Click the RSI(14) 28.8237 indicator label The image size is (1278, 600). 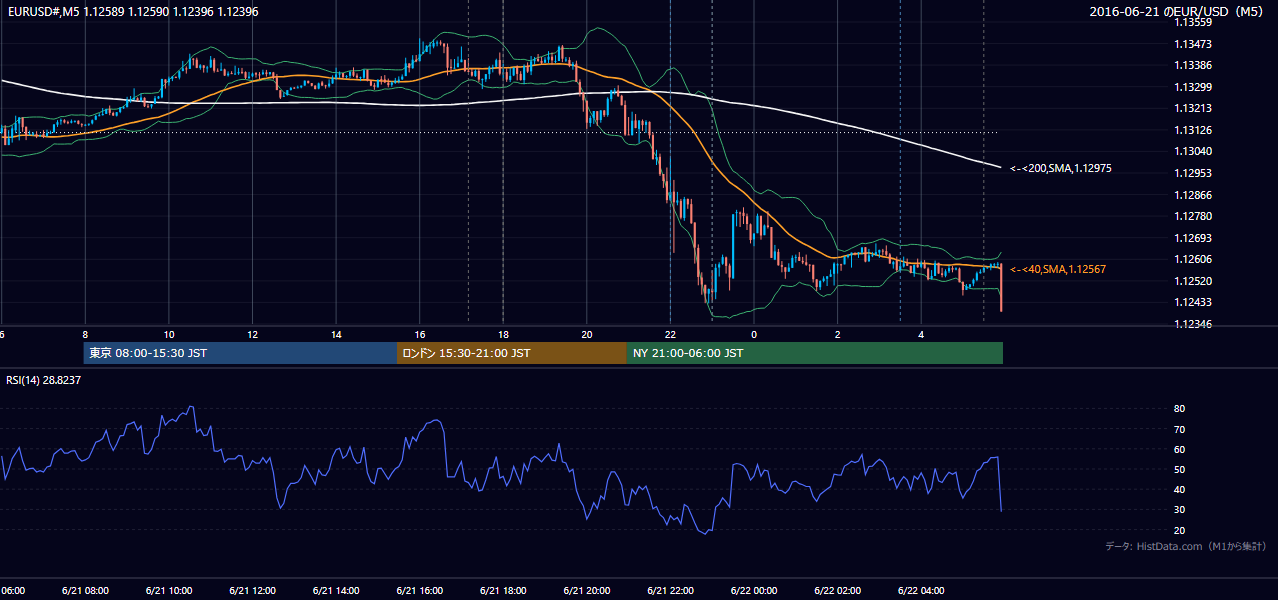coord(44,380)
